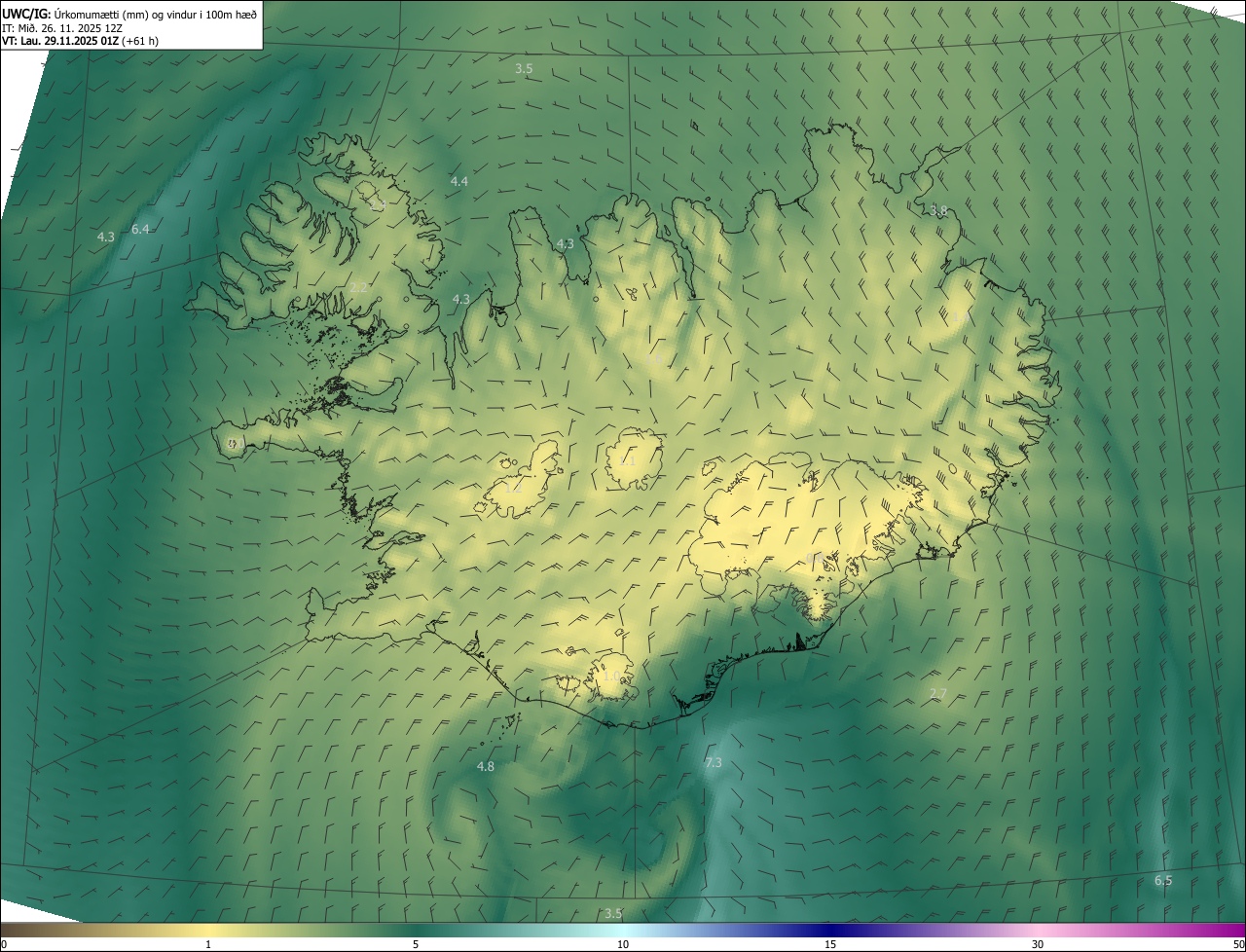
Task: Click the 3.8 value label on the northeast coast
Action: 938,210
